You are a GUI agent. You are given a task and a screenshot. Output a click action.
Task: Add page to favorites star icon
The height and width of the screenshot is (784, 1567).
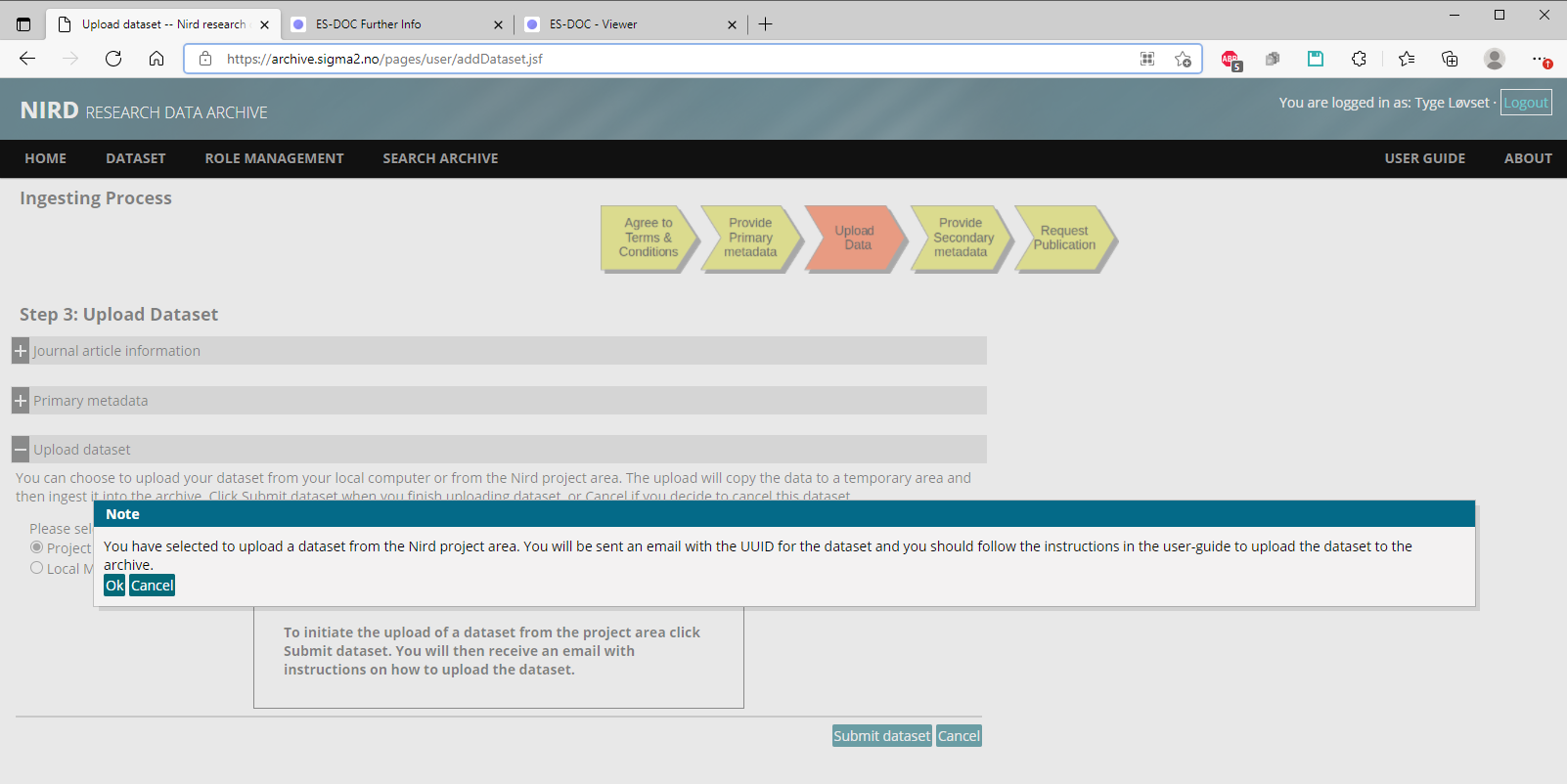1183,59
